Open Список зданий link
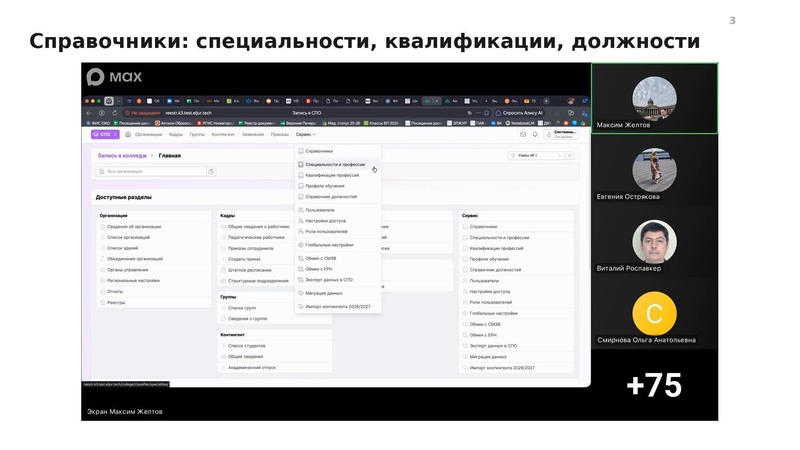This screenshot has height=450, width=800. pos(122,248)
